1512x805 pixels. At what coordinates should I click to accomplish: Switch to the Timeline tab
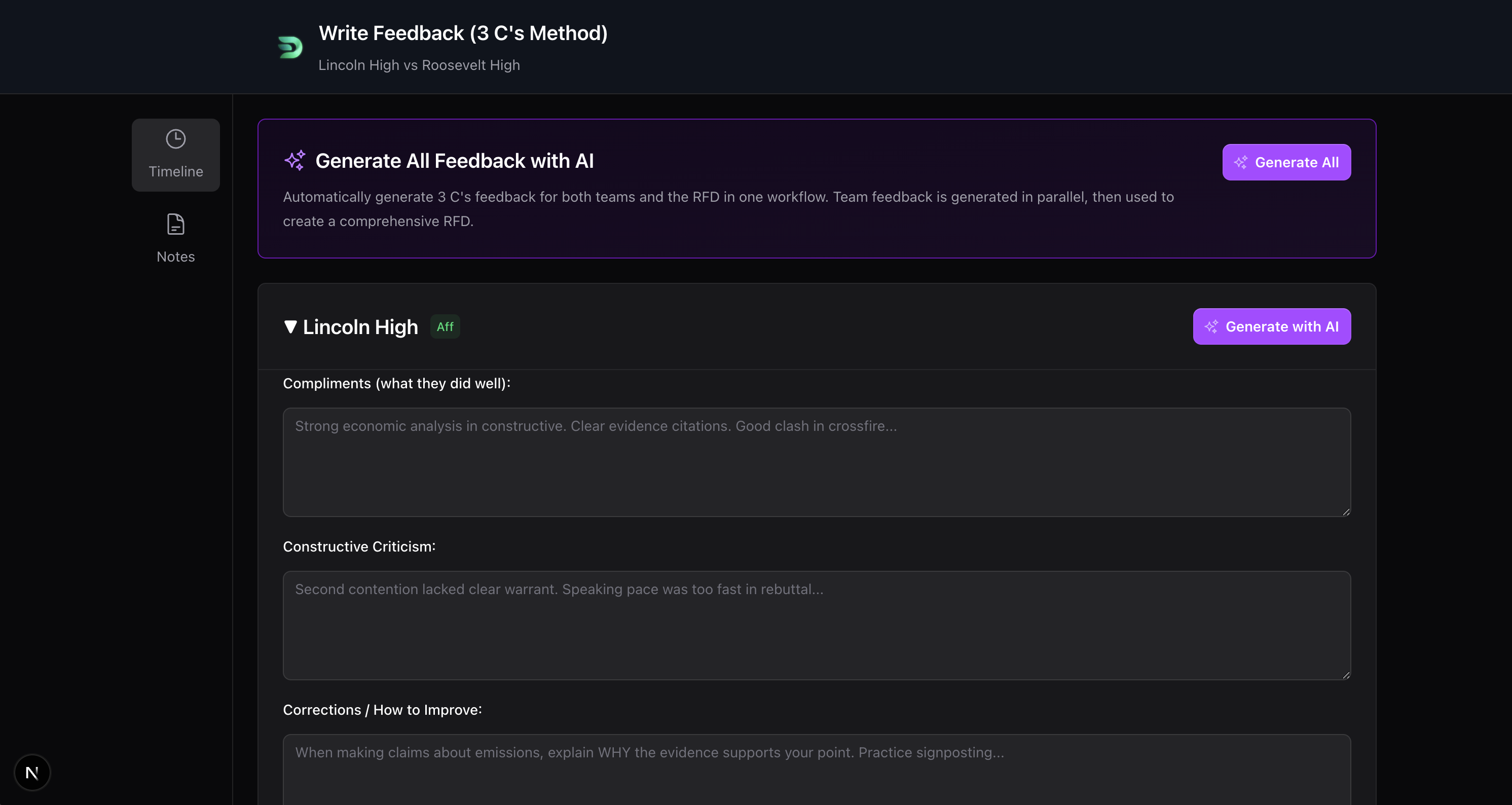pyautogui.click(x=175, y=155)
